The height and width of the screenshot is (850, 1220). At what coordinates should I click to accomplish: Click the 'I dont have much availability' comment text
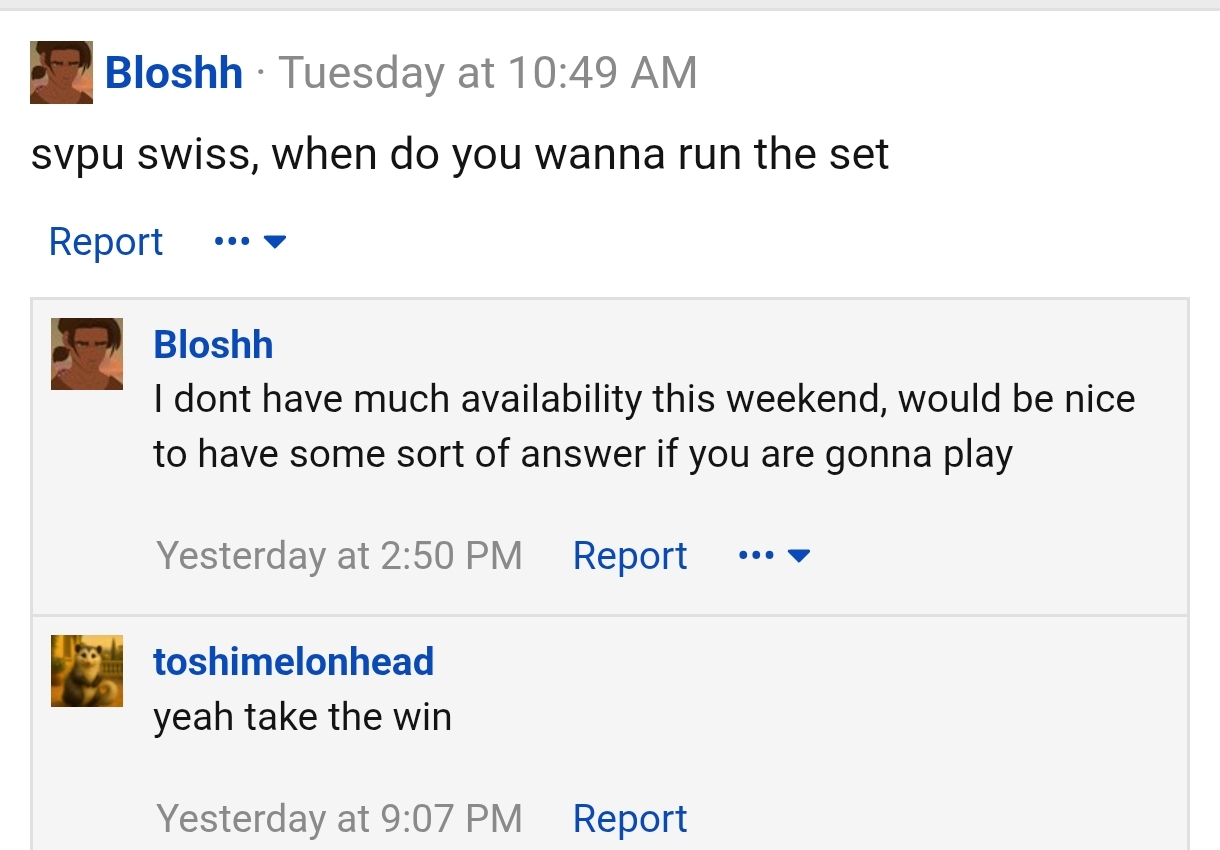pos(644,427)
